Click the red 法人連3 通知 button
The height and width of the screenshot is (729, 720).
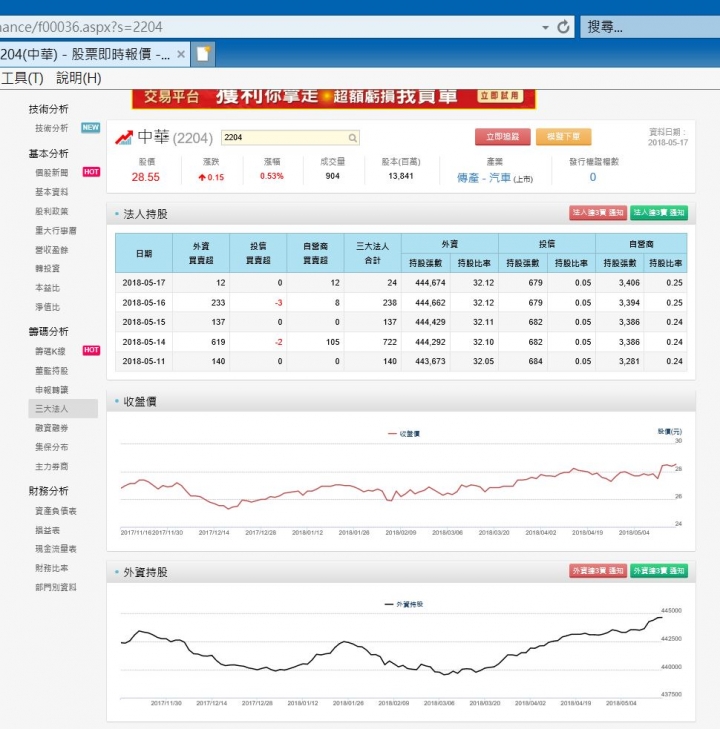(x=598, y=213)
